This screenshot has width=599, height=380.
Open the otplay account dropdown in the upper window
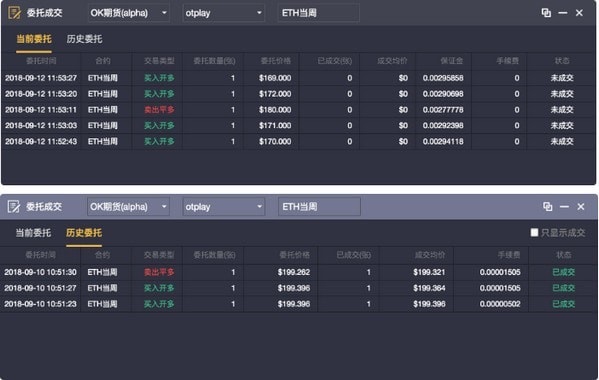(x=223, y=13)
